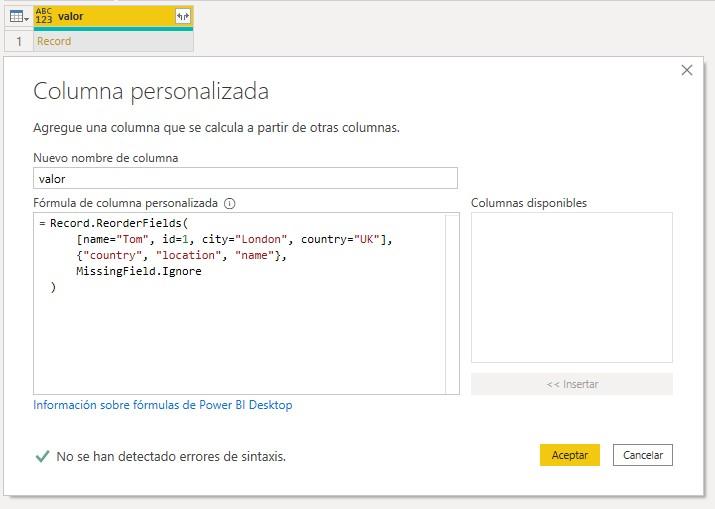
Task: Open the table dropdown arrow in grid corner
Action: [x=26, y=18]
